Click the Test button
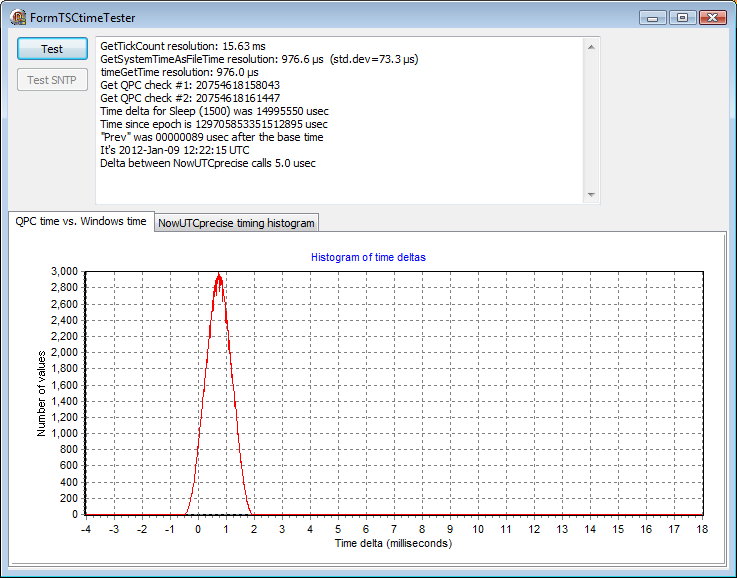The width and height of the screenshot is (737, 578). [x=52, y=49]
